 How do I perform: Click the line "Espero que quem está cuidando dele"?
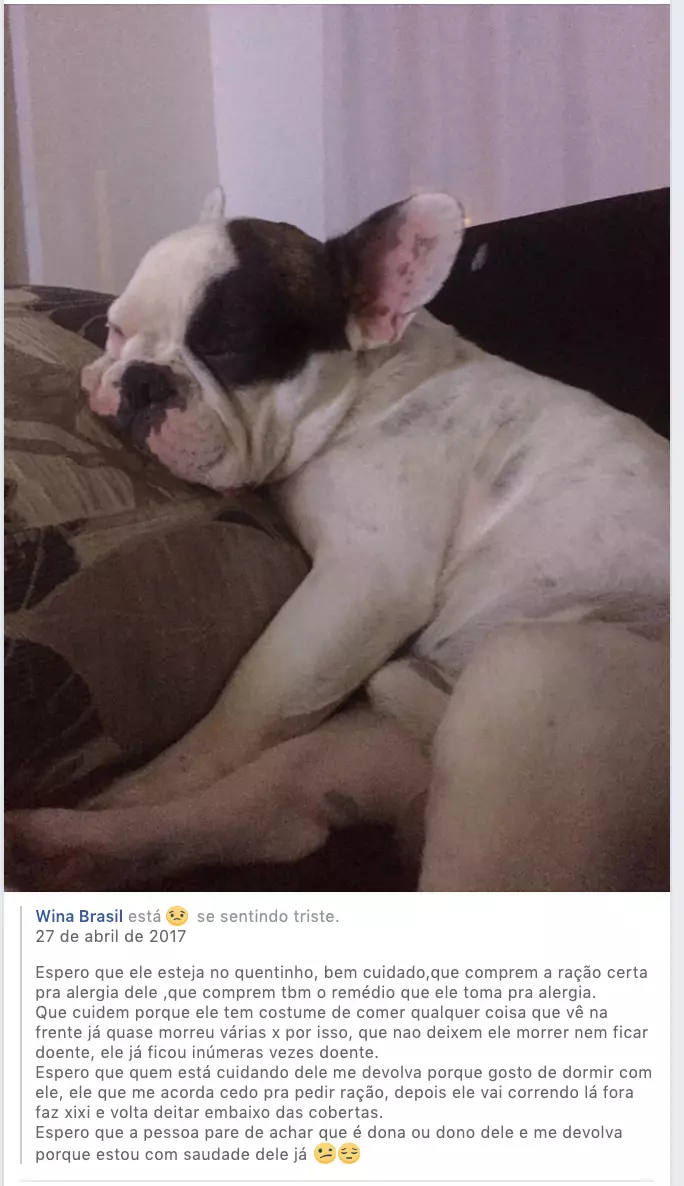[344, 1073]
